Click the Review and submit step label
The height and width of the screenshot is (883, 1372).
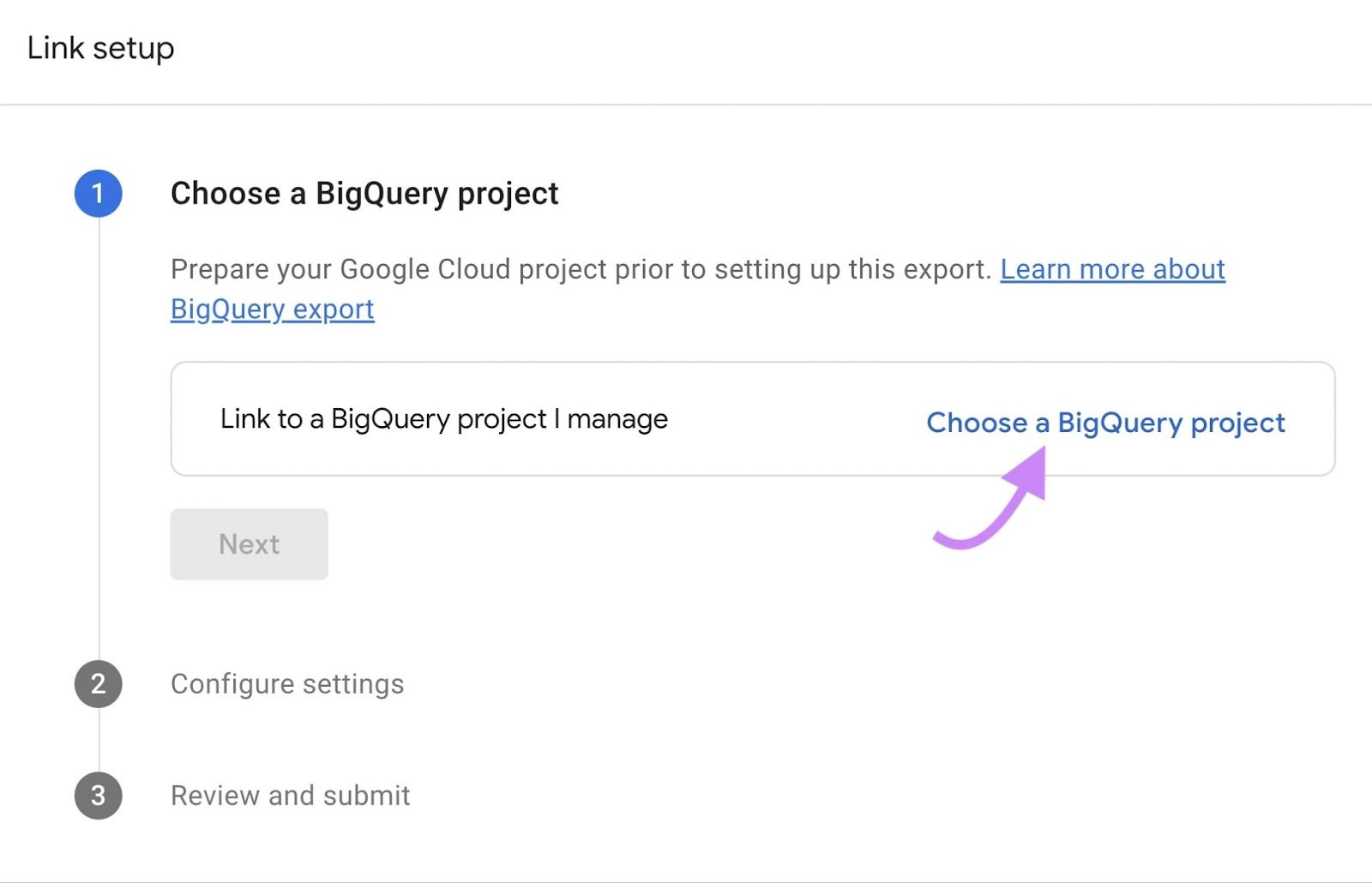[x=290, y=796]
